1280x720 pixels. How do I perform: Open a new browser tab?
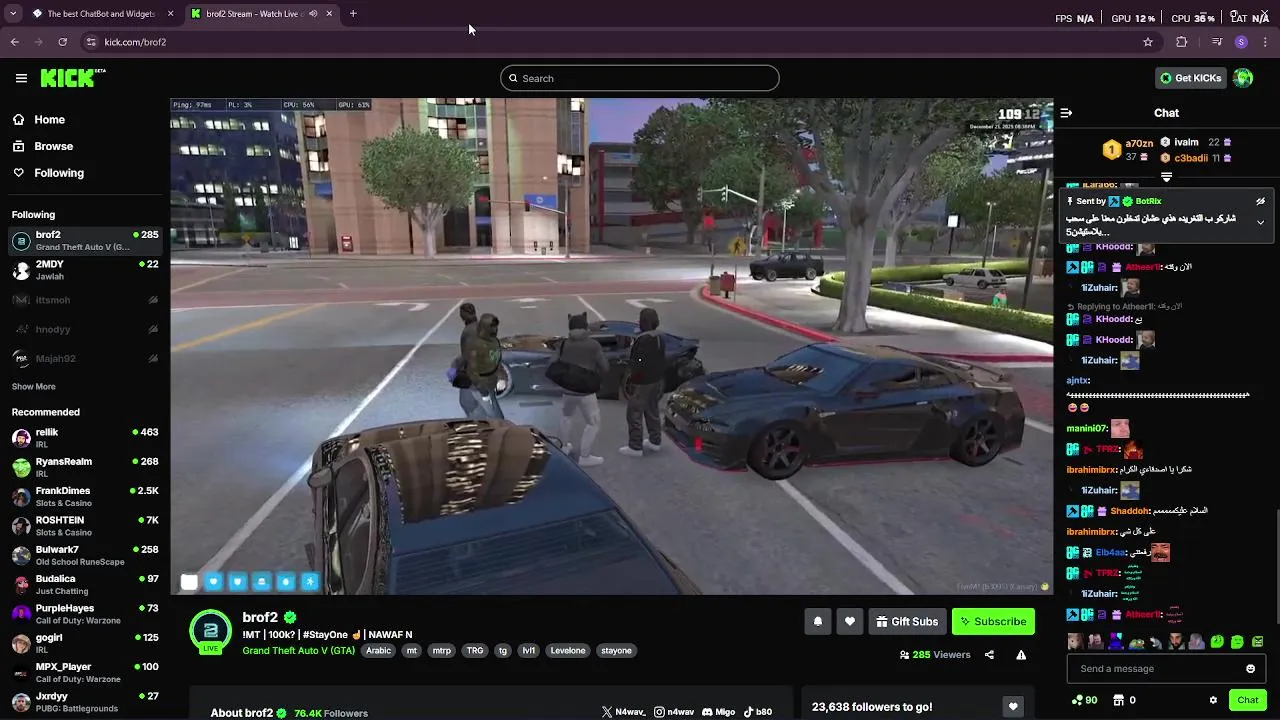[353, 14]
